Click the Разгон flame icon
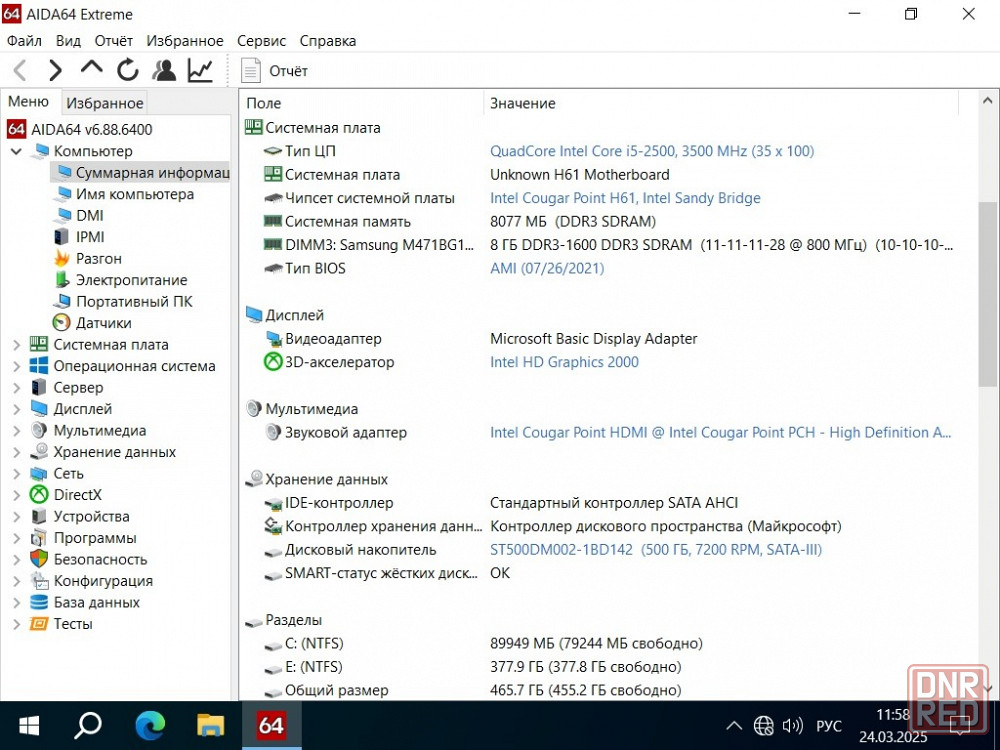1000x750 pixels. pos(62,258)
